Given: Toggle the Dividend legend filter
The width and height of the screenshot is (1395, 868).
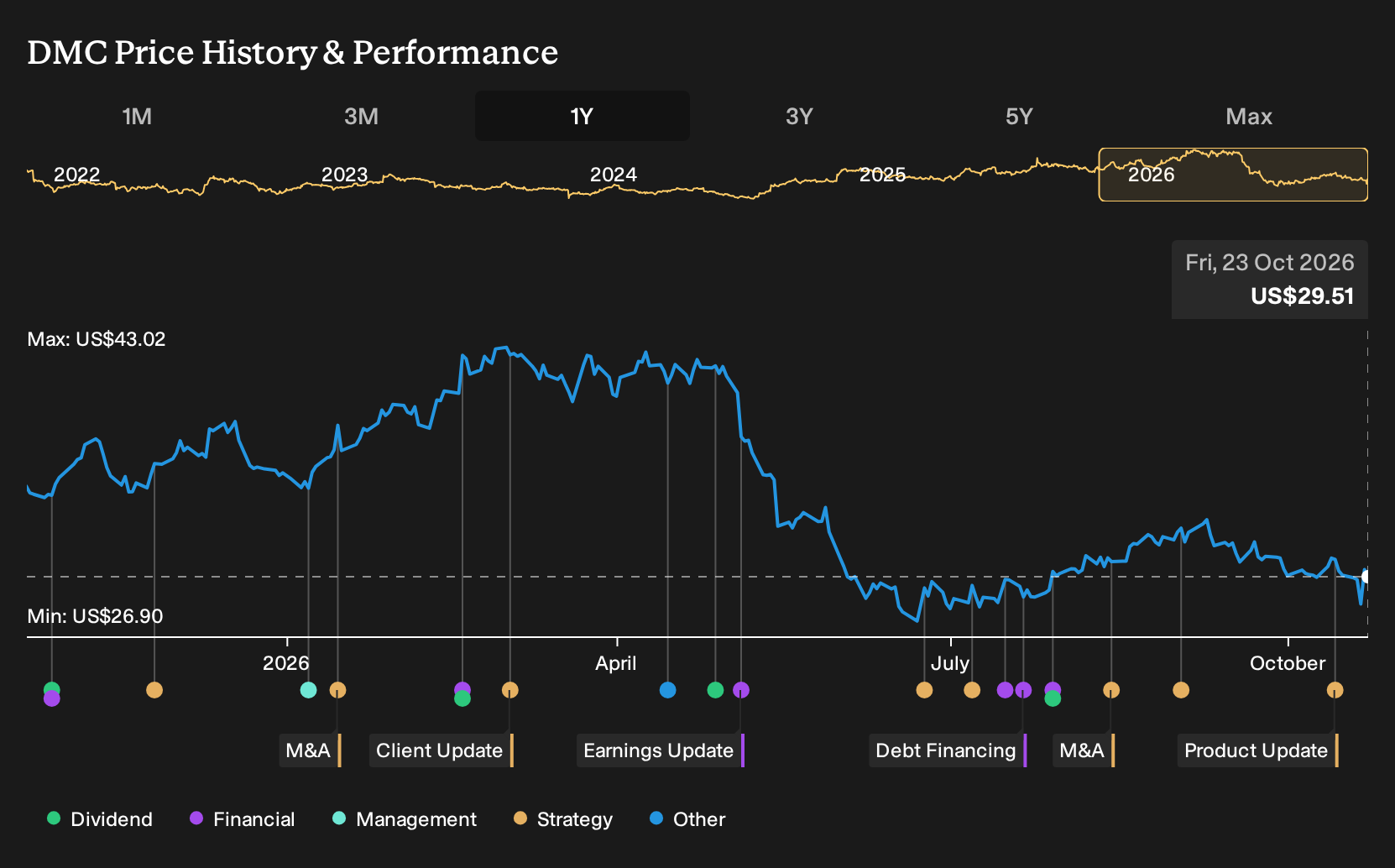Looking at the screenshot, I should tap(100, 819).
